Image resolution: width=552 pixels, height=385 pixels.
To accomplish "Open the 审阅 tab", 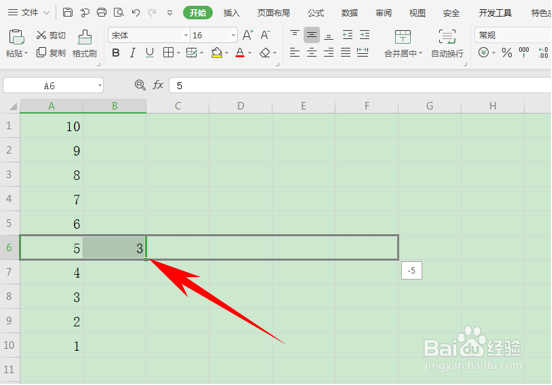I will (x=383, y=13).
